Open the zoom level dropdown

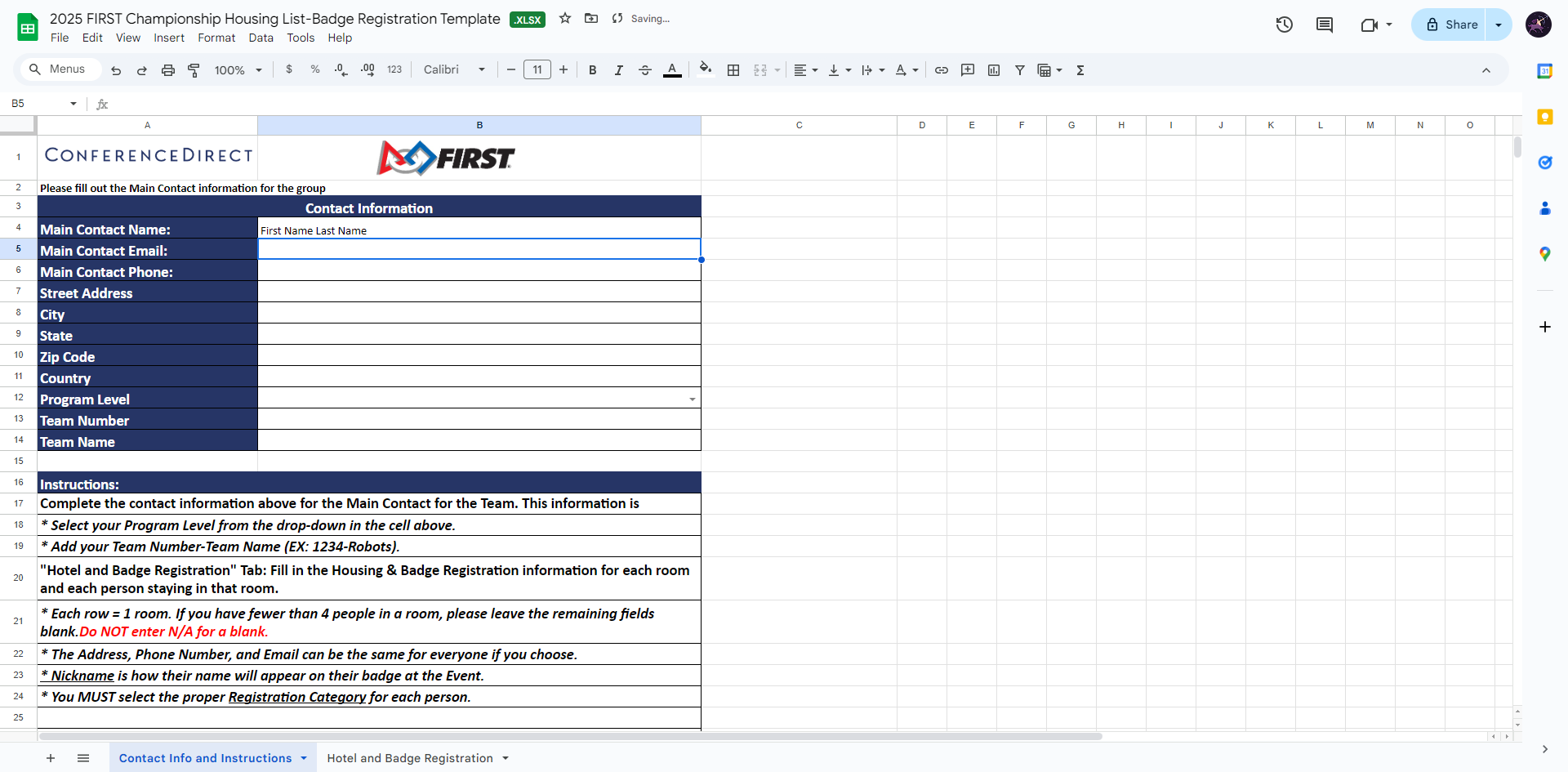238,70
